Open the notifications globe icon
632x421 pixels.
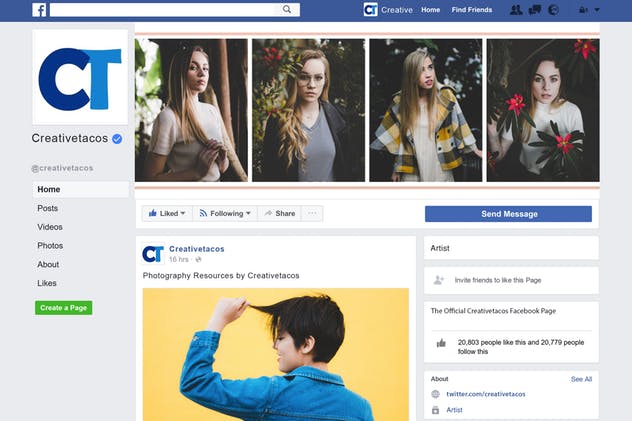coord(553,10)
